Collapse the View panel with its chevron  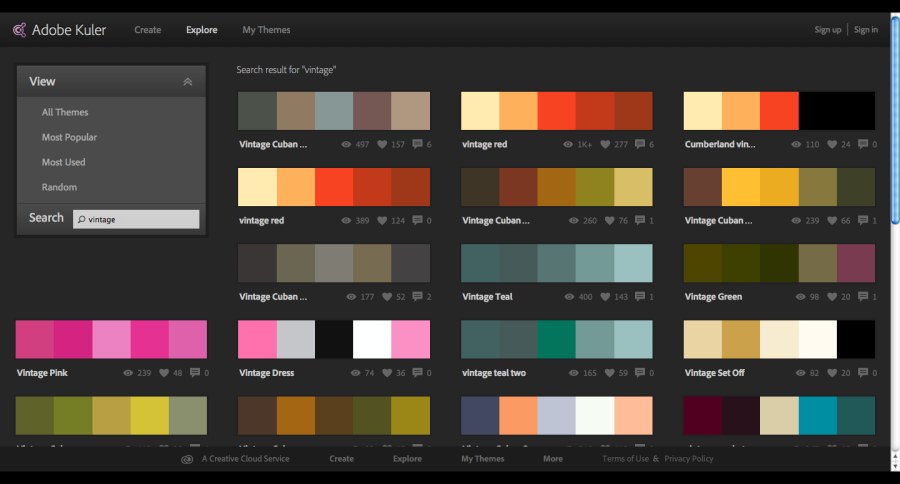point(187,82)
